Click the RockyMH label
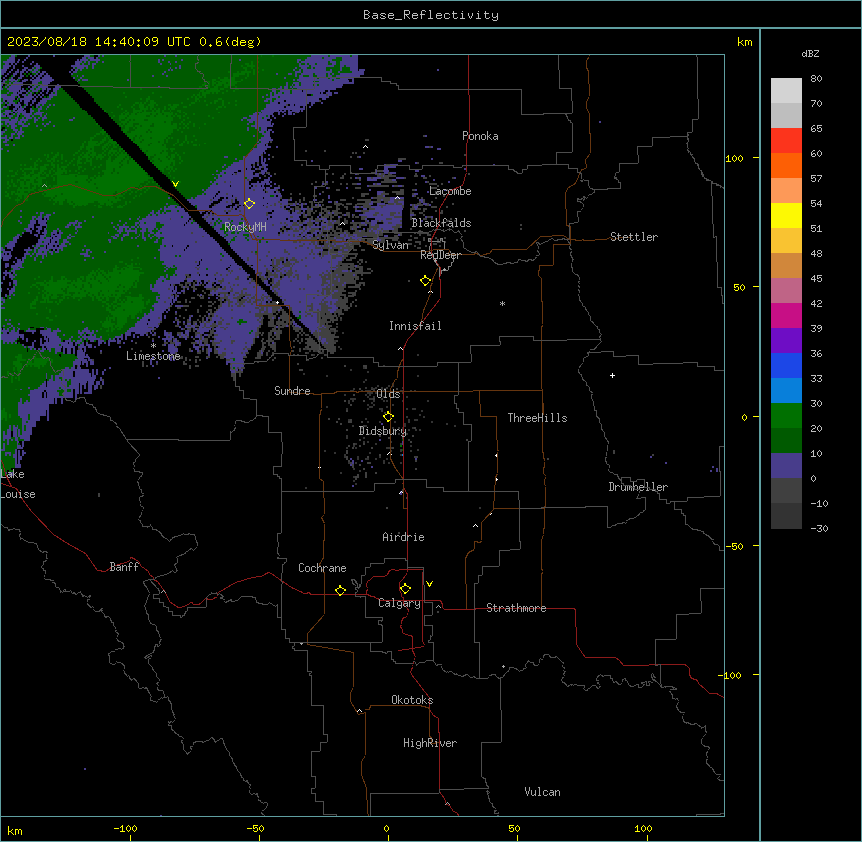This screenshot has width=862, height=842. pyautogui.click(x=245, y=227)
